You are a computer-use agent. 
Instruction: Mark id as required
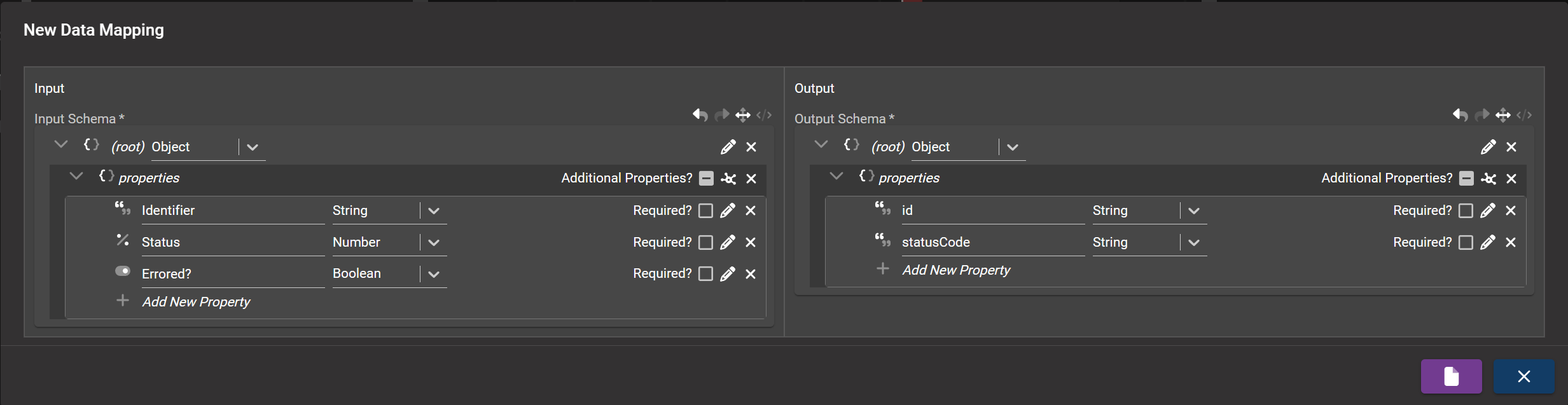(x=1466, y=210)
